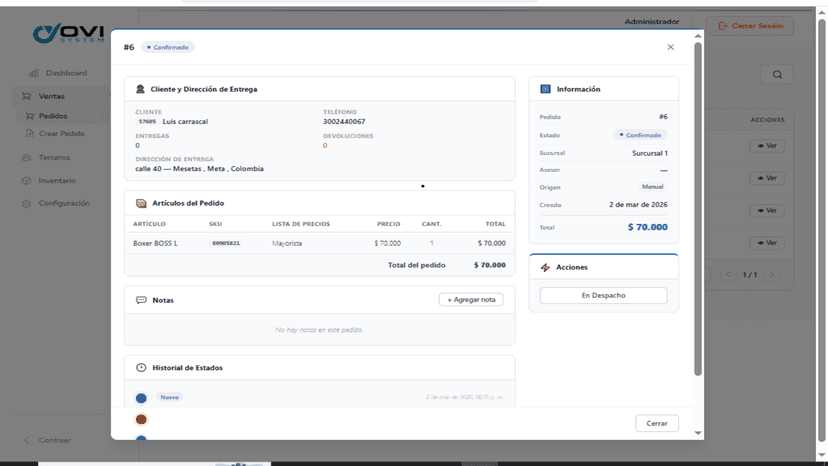This screenshot has height=466, width=828.
Task: Click the Boxer BOSS L article row
Action: click(319, 243)
